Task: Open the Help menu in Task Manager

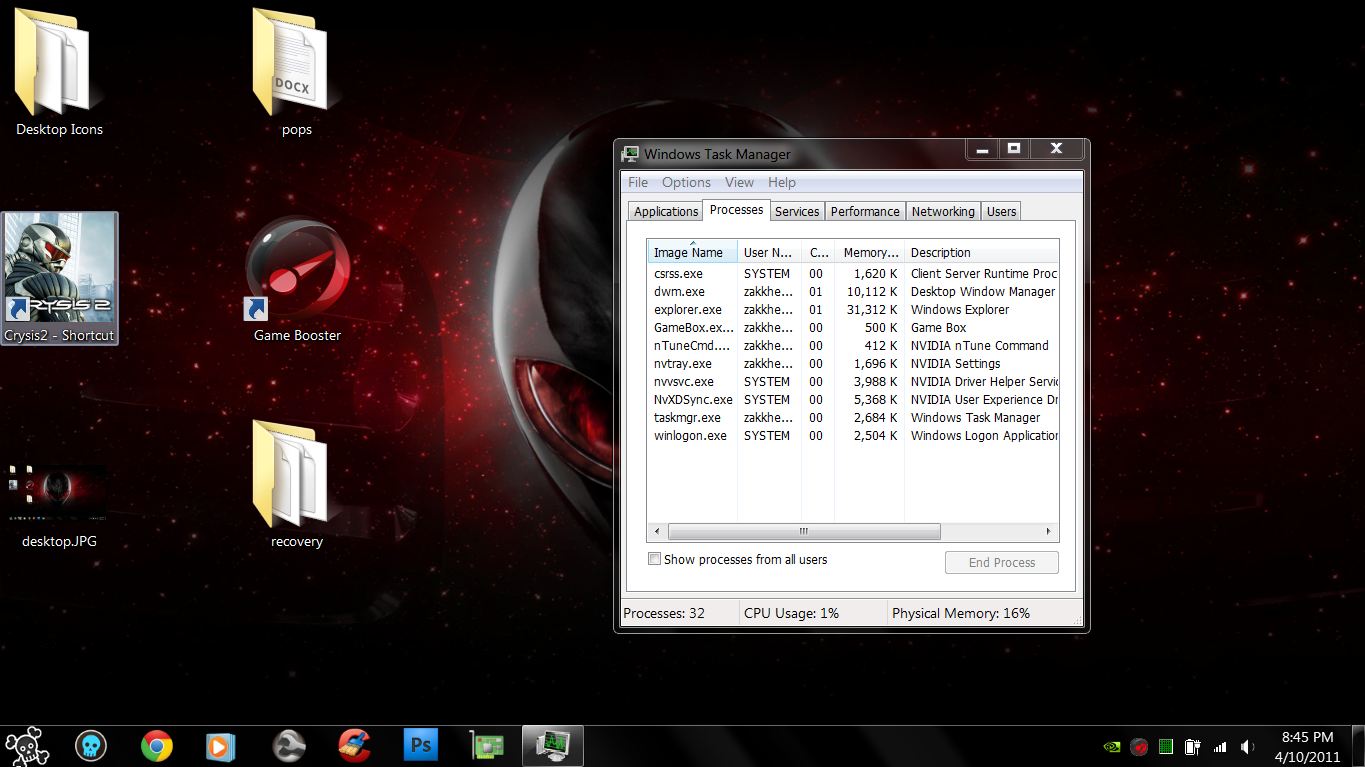Action: [x=782, y=182]
